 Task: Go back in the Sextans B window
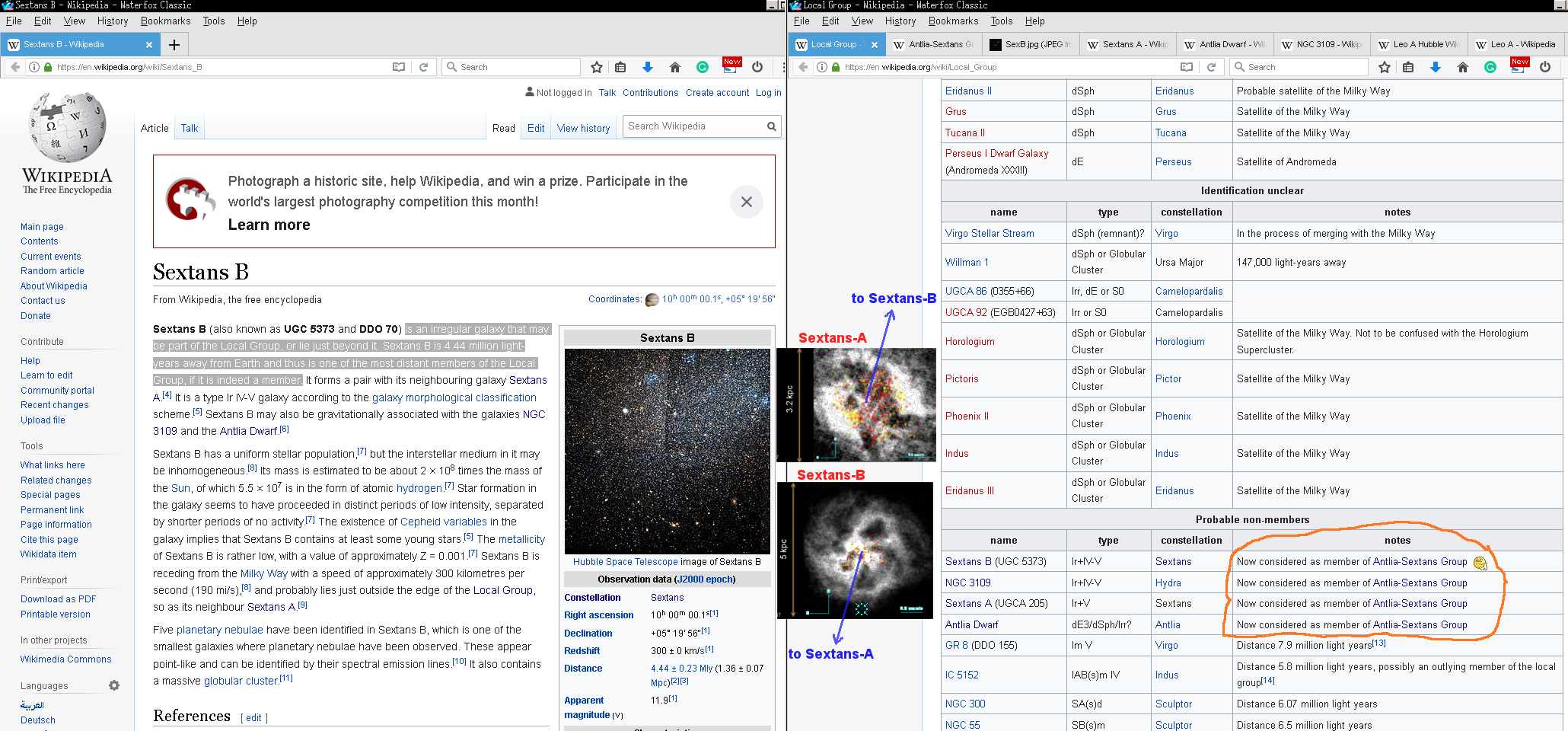[15, 67]
